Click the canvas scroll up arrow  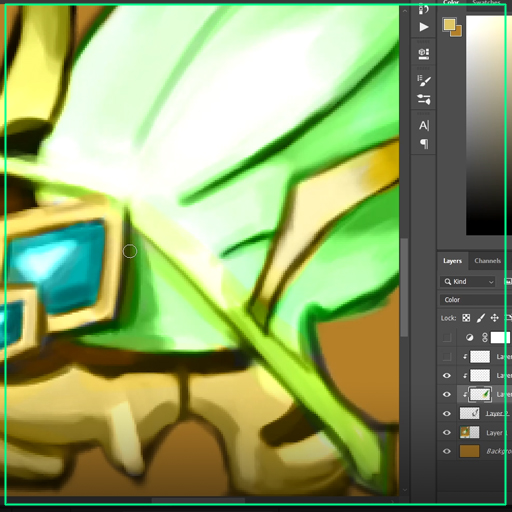tap(404, 11)
